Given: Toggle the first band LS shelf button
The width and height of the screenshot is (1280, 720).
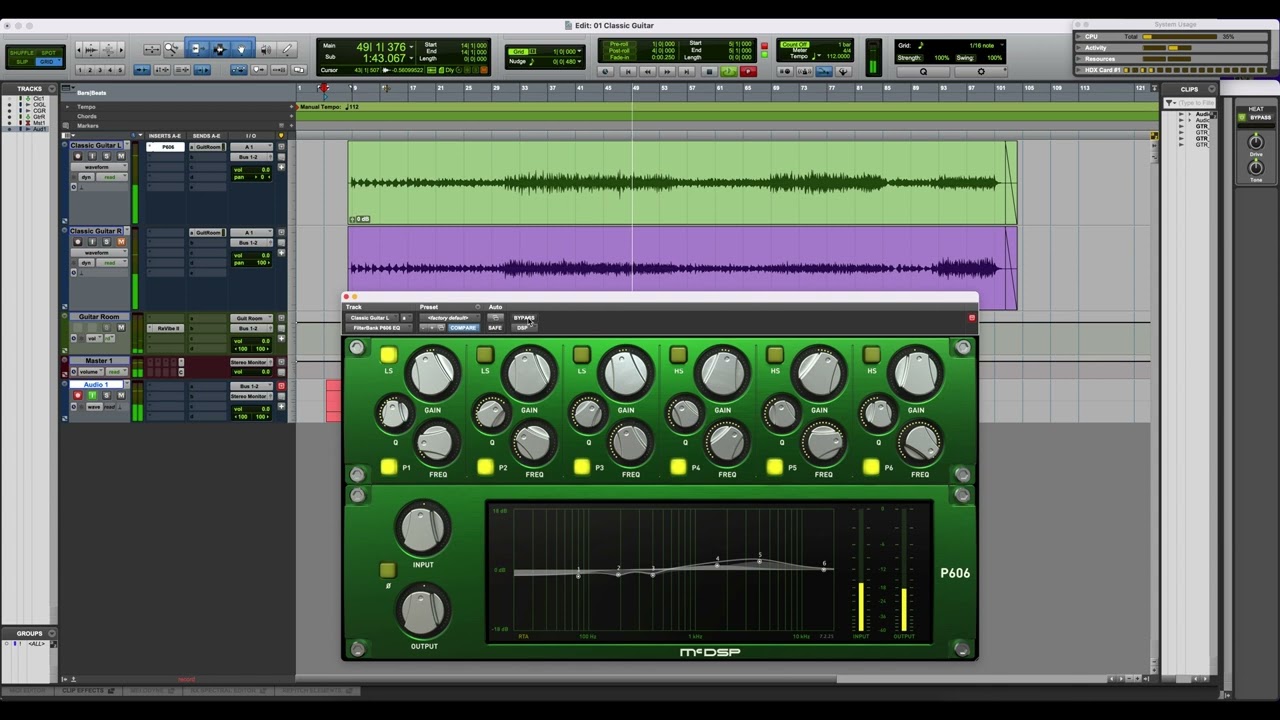Looking at the screenshot, I should (388, 354).
